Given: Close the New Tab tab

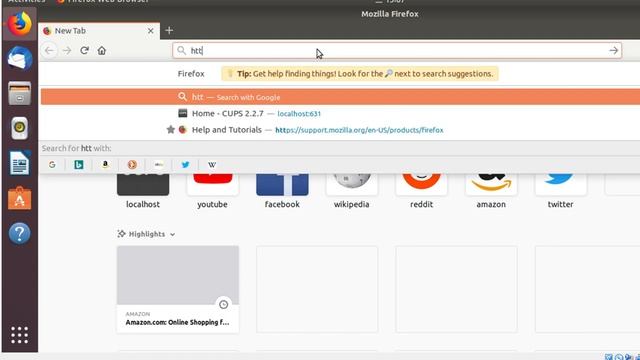Looking at the screenshot, I should pyautogui.click(x=151, y=31).
